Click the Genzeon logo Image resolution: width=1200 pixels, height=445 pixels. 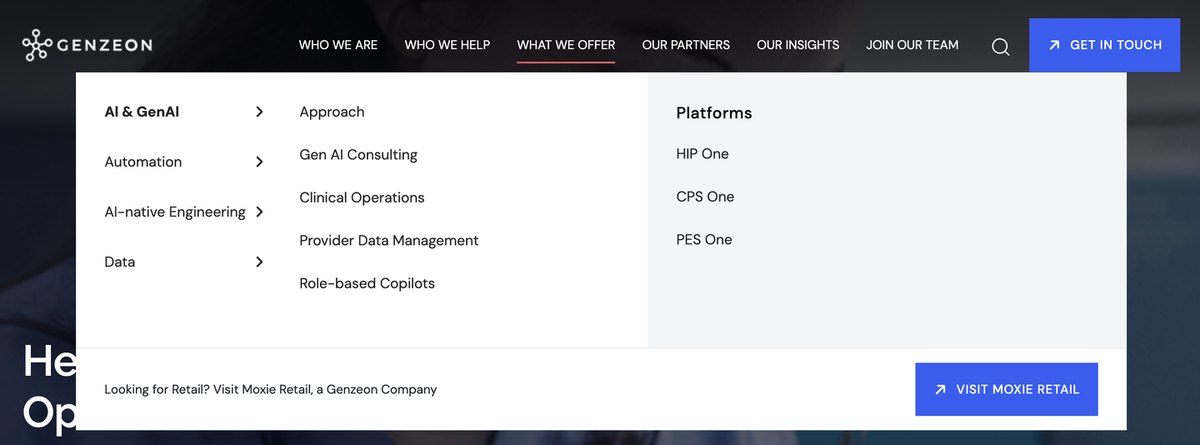click(x=86, y=45)
